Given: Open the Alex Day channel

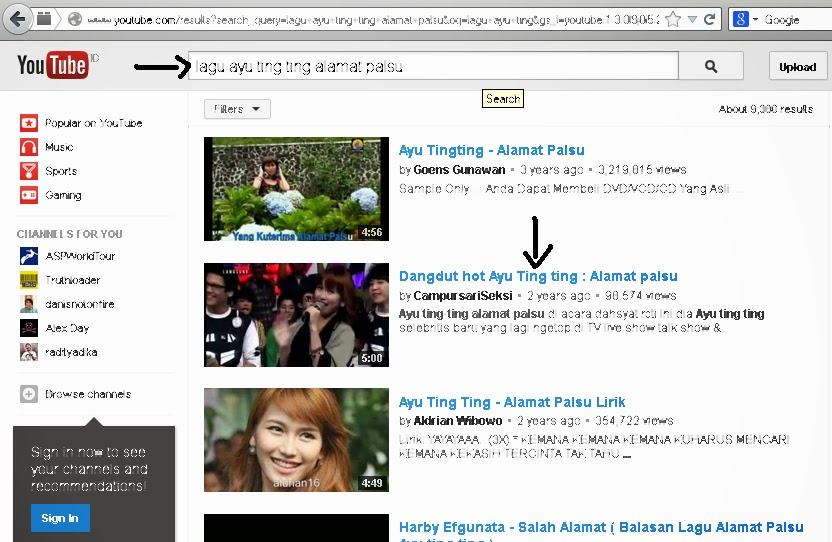Looking at the screenshot, I should tap(67, 328).
